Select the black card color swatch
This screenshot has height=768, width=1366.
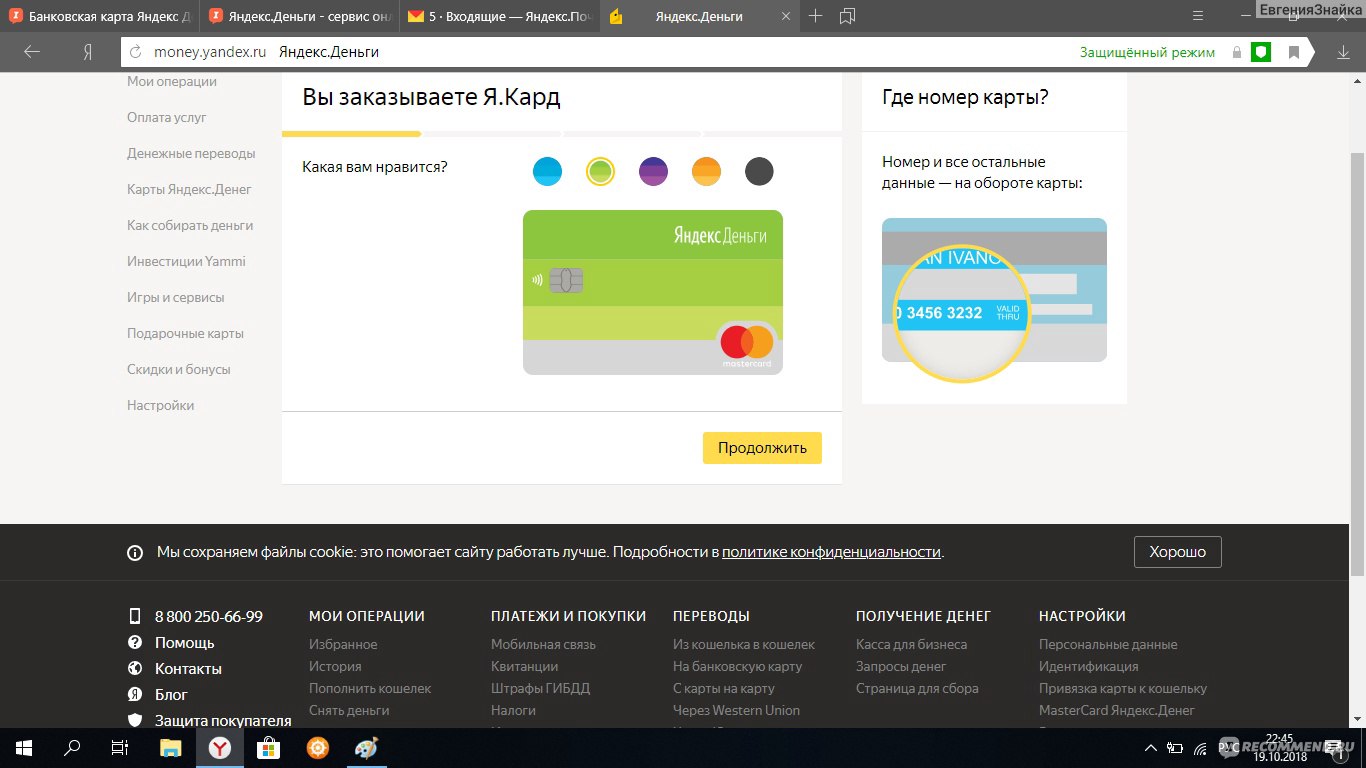click(x=759, y=172)
